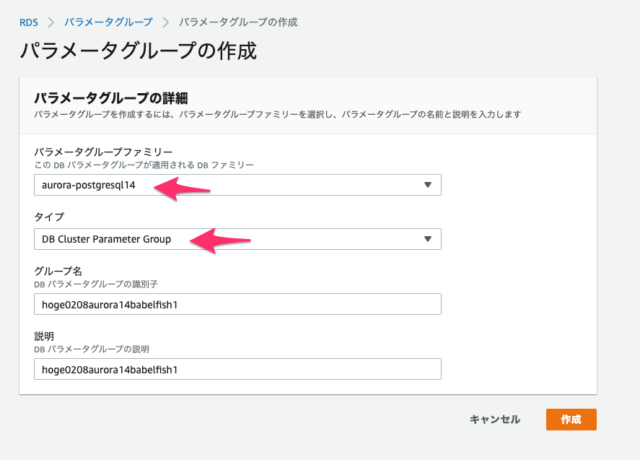Focus the グループ名 text field
This screenshot has width=640, height=460.
pyautogui.click(x=238, y=304)
